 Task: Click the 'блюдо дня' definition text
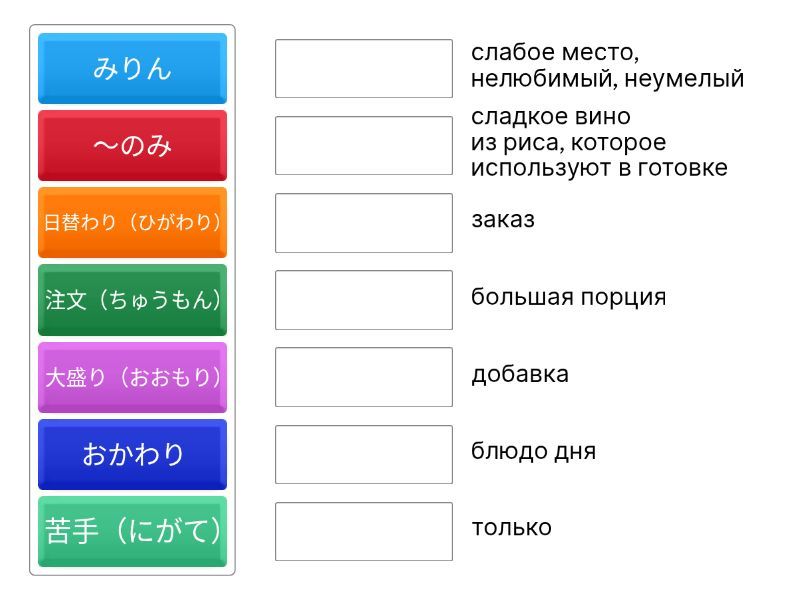(533, 451)
